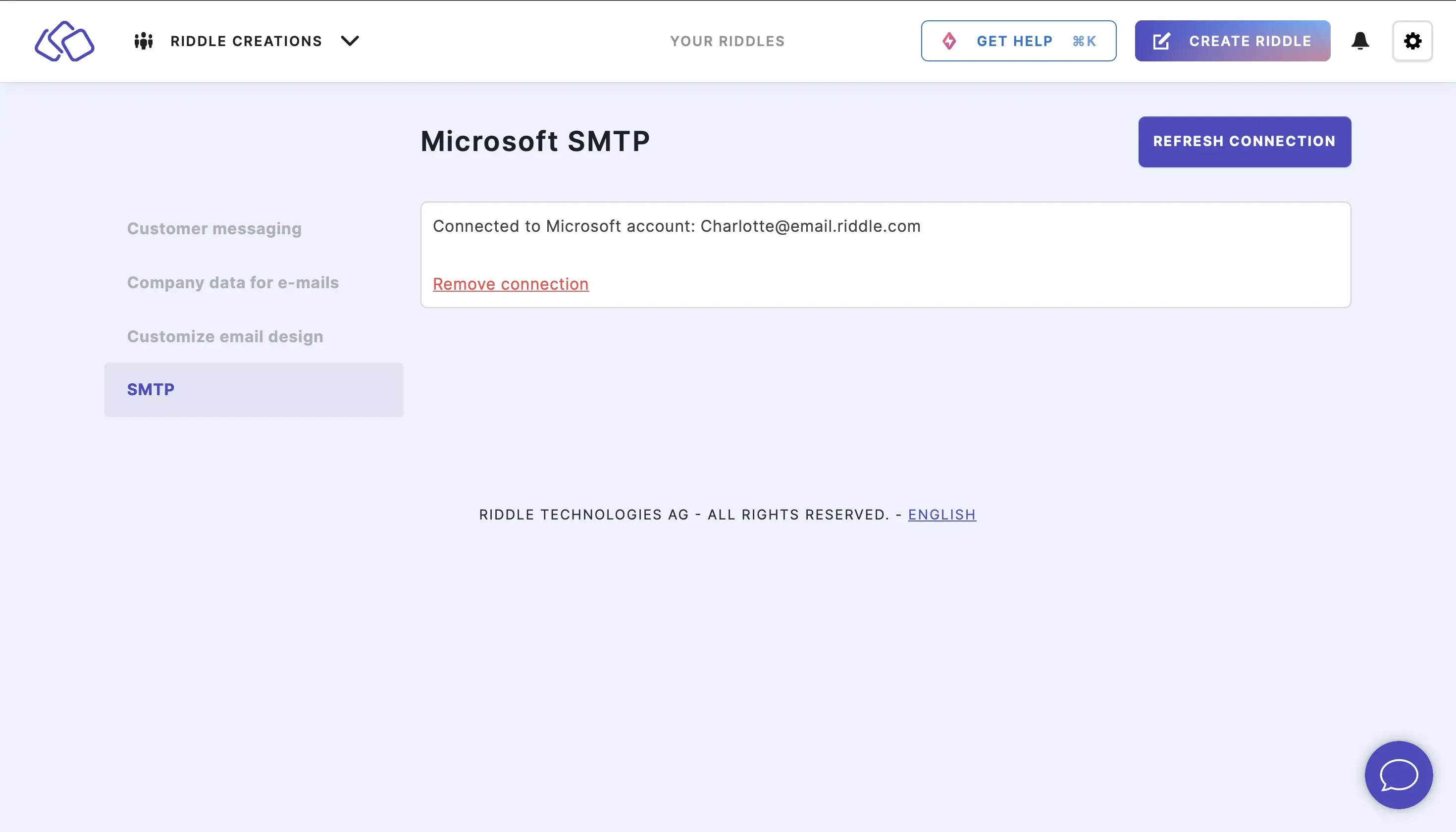
Task: Select Company data for e-mails
Action: (233, 282)
